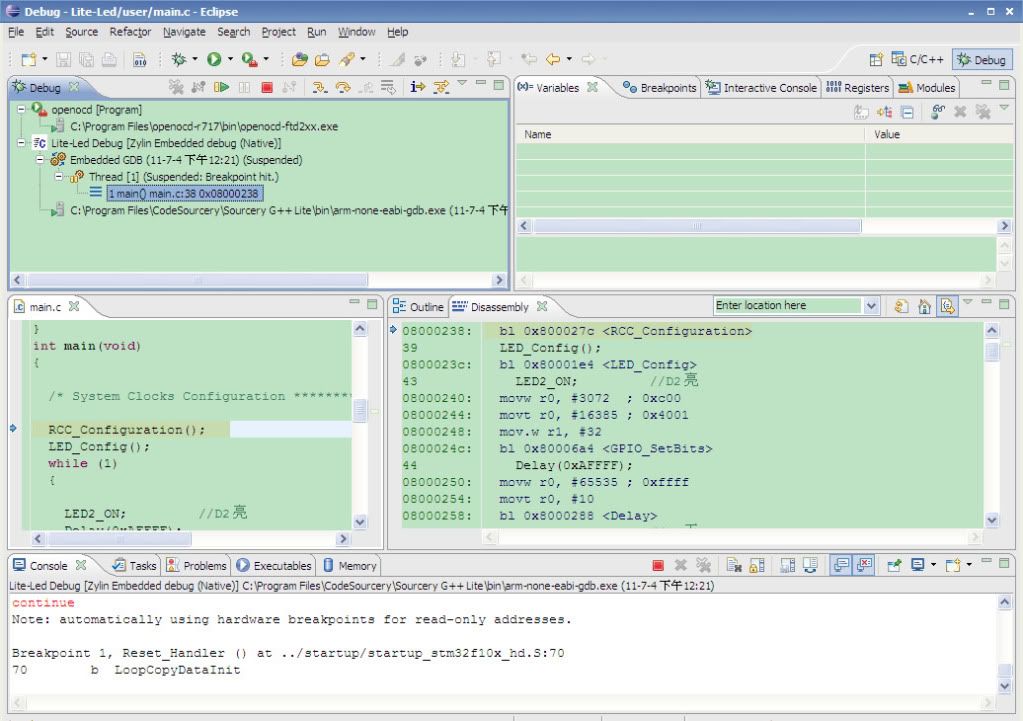Click the Terminate icon in Console toolbar

pos(658,566)
